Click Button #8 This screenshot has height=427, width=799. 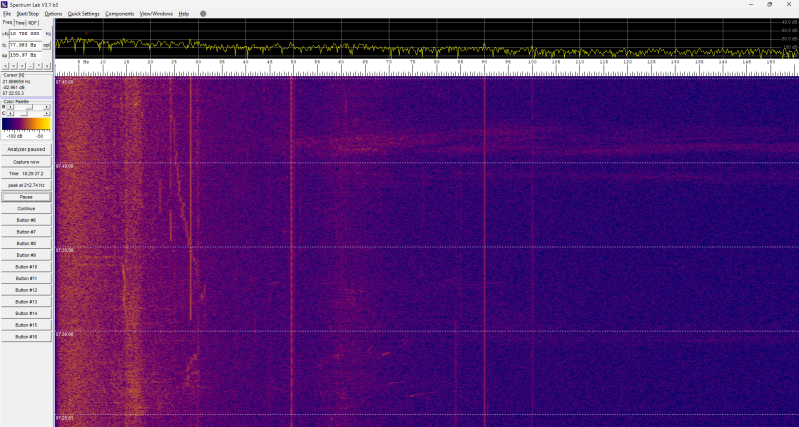(26, 244)
